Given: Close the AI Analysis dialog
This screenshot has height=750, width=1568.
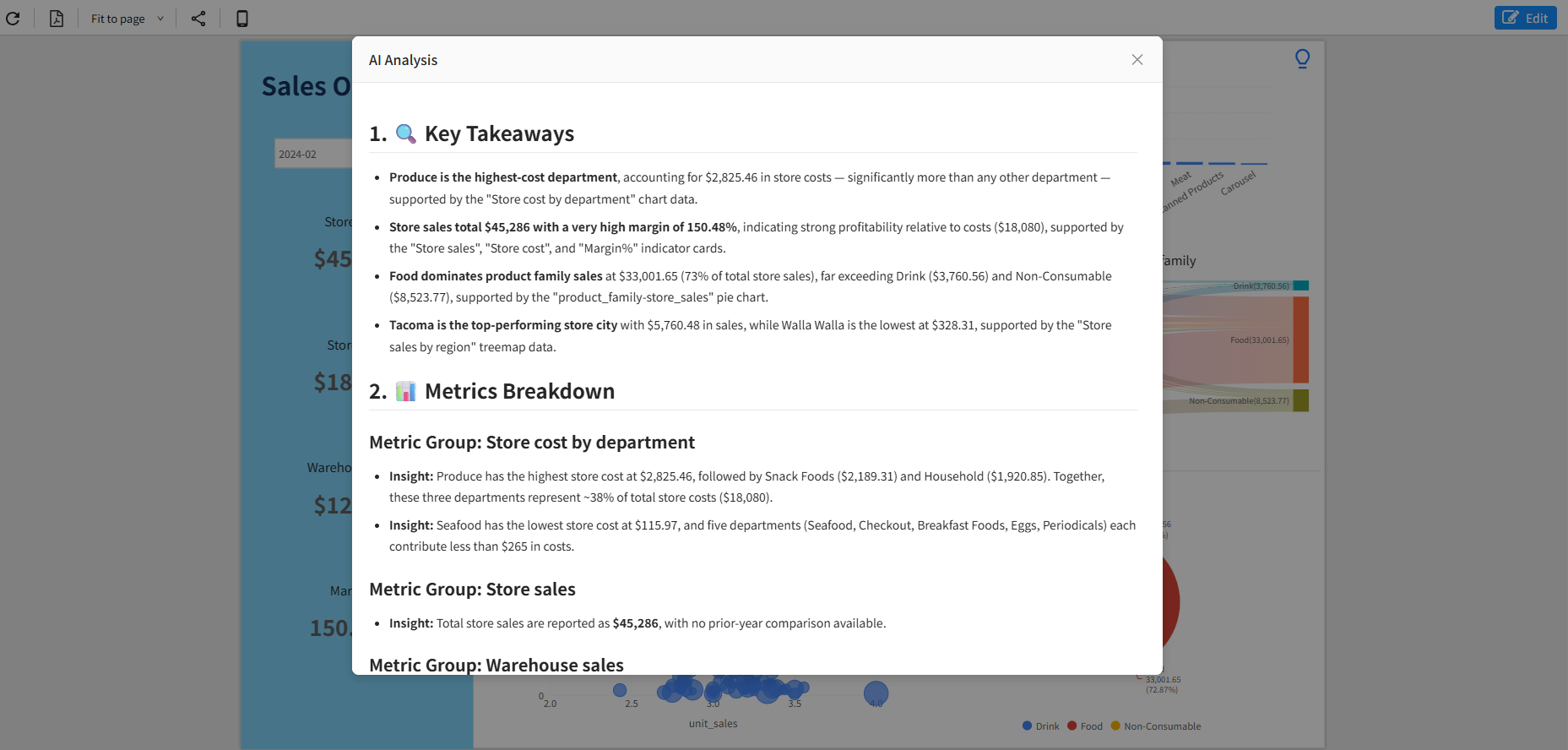Looking at the screenshot, I should [x=1137, y=60].
